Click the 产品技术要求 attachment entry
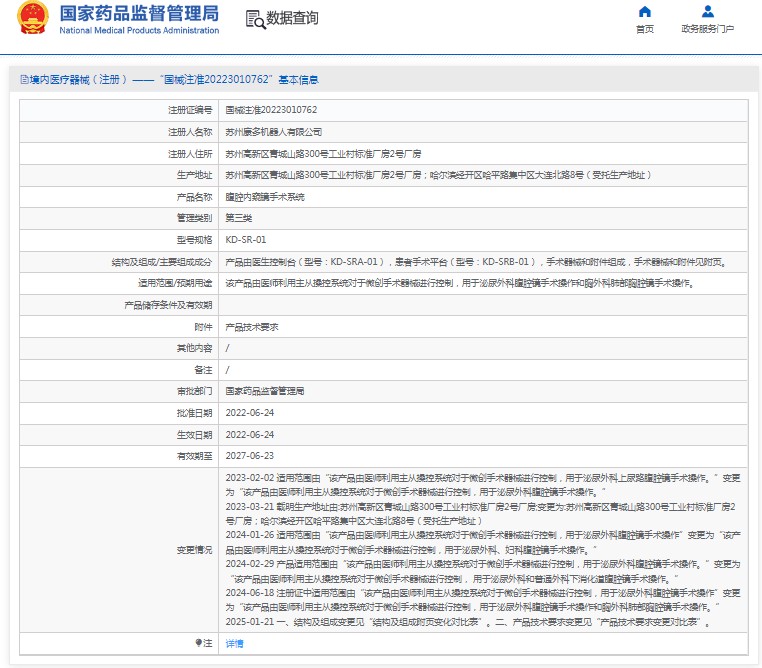 [x=252, y=327]
